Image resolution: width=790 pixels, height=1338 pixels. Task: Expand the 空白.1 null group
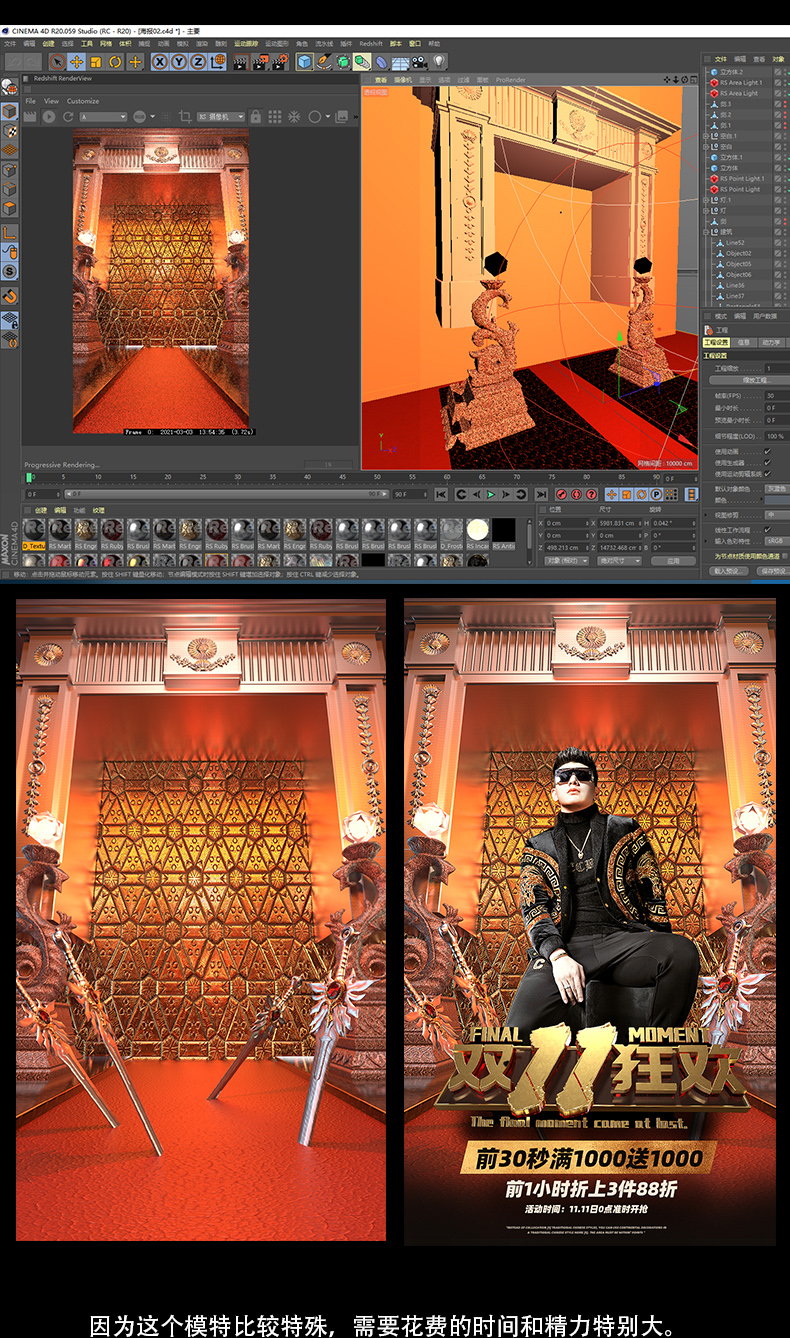[x=707, y=136]
